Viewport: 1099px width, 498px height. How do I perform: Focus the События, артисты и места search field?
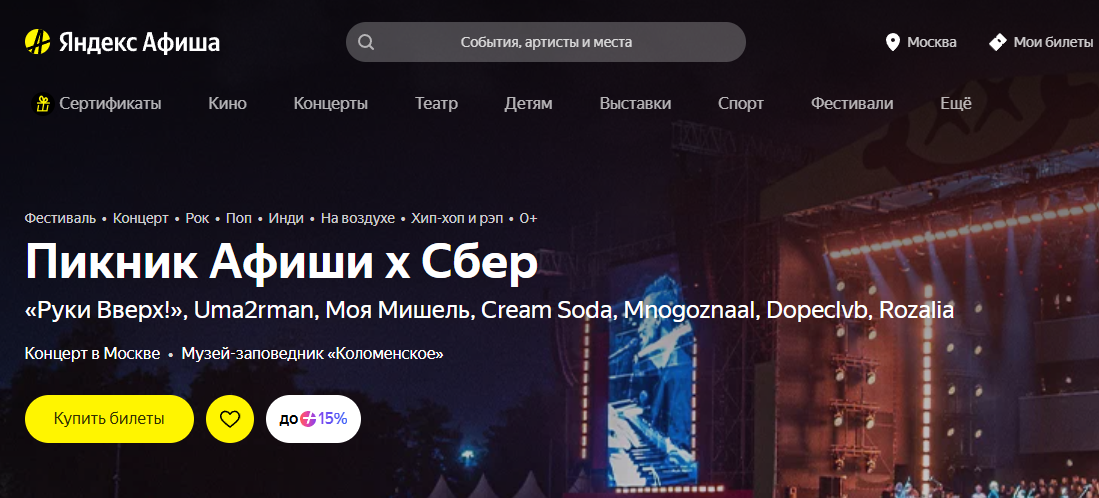coord(546,42)
